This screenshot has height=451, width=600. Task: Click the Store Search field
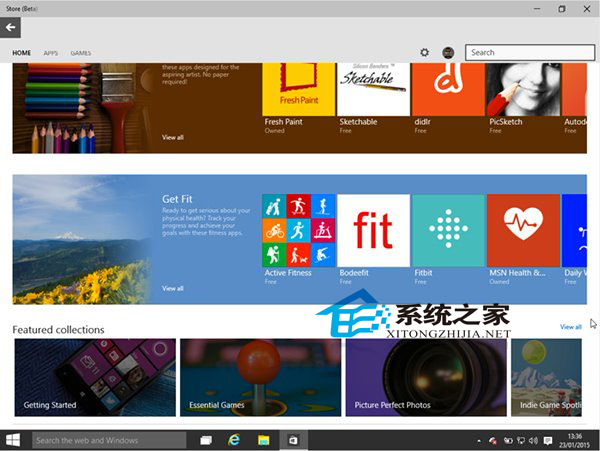point(530,52)
